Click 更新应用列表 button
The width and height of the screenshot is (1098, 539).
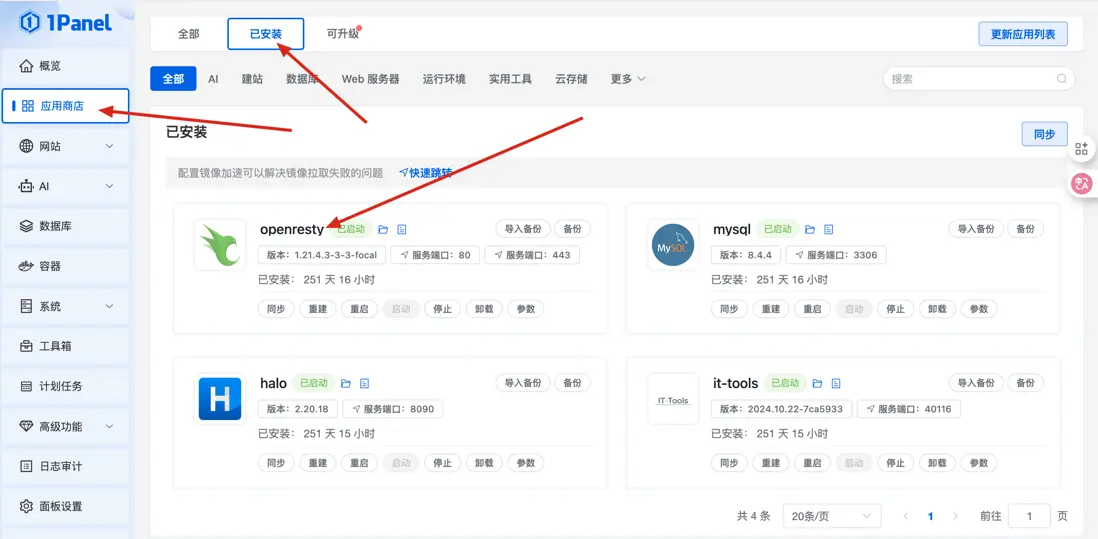click(x=1022, y=34)
